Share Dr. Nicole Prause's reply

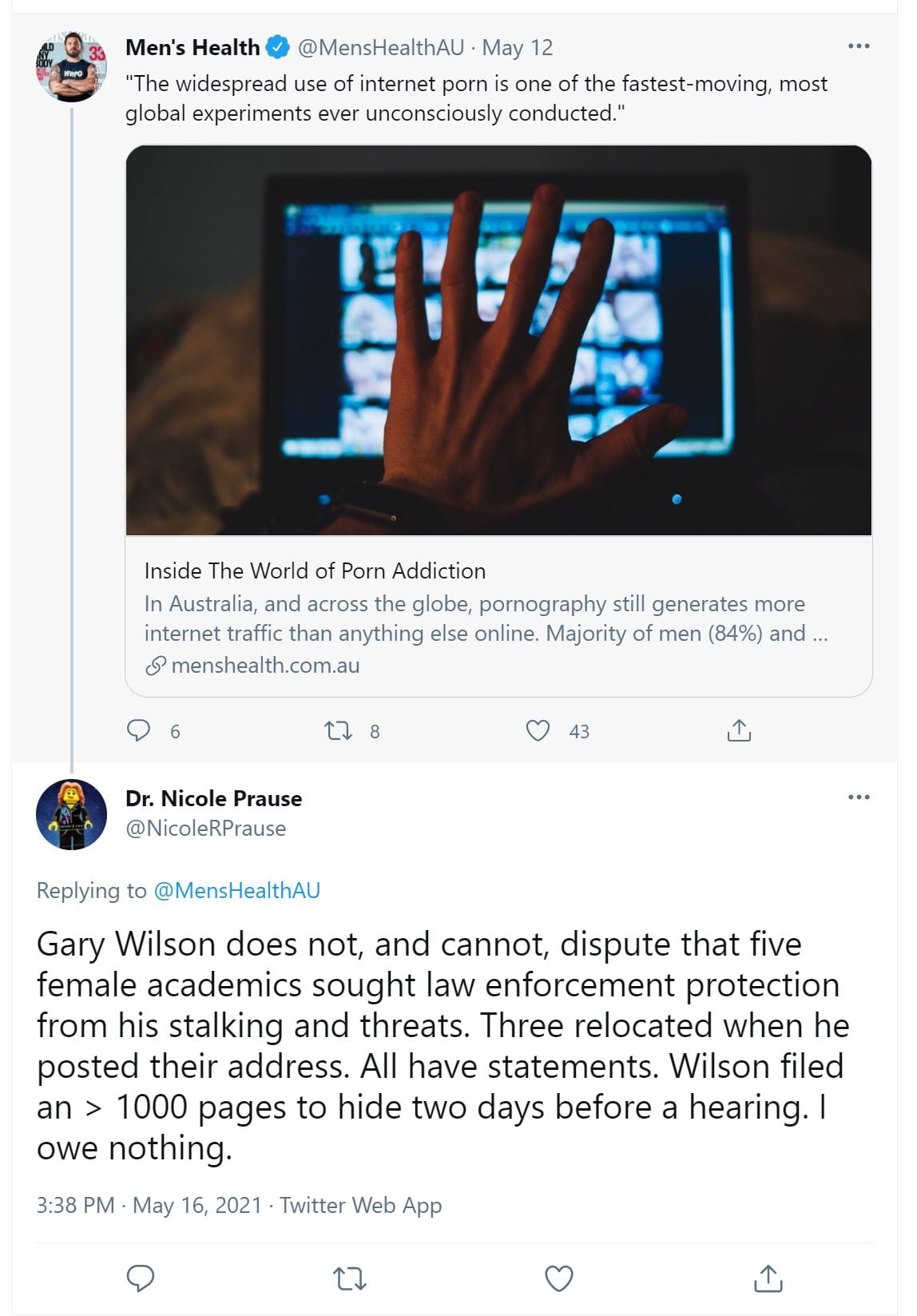click(768, 1278)
